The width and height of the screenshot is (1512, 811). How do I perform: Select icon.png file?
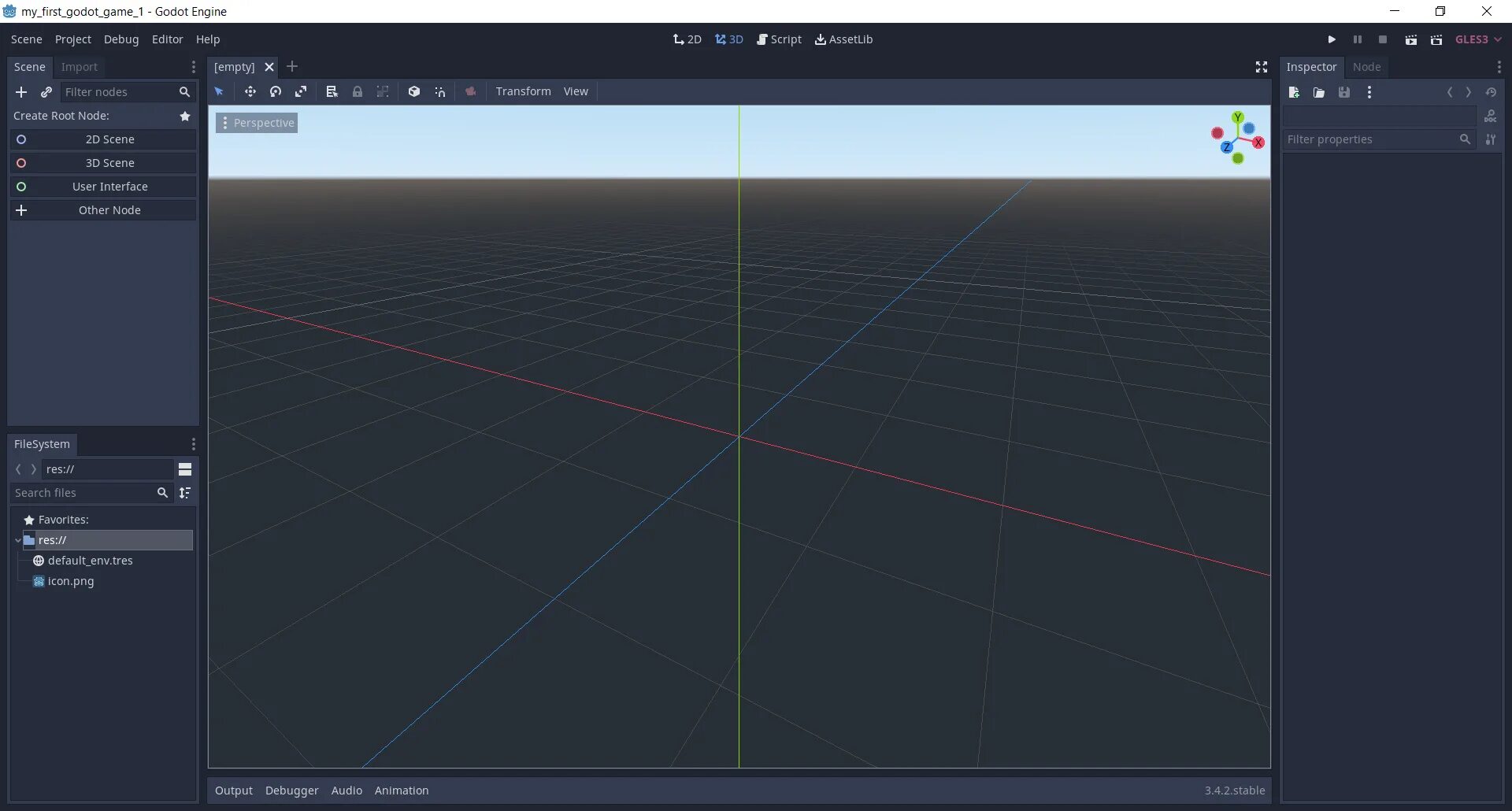(x=70, y=581)
